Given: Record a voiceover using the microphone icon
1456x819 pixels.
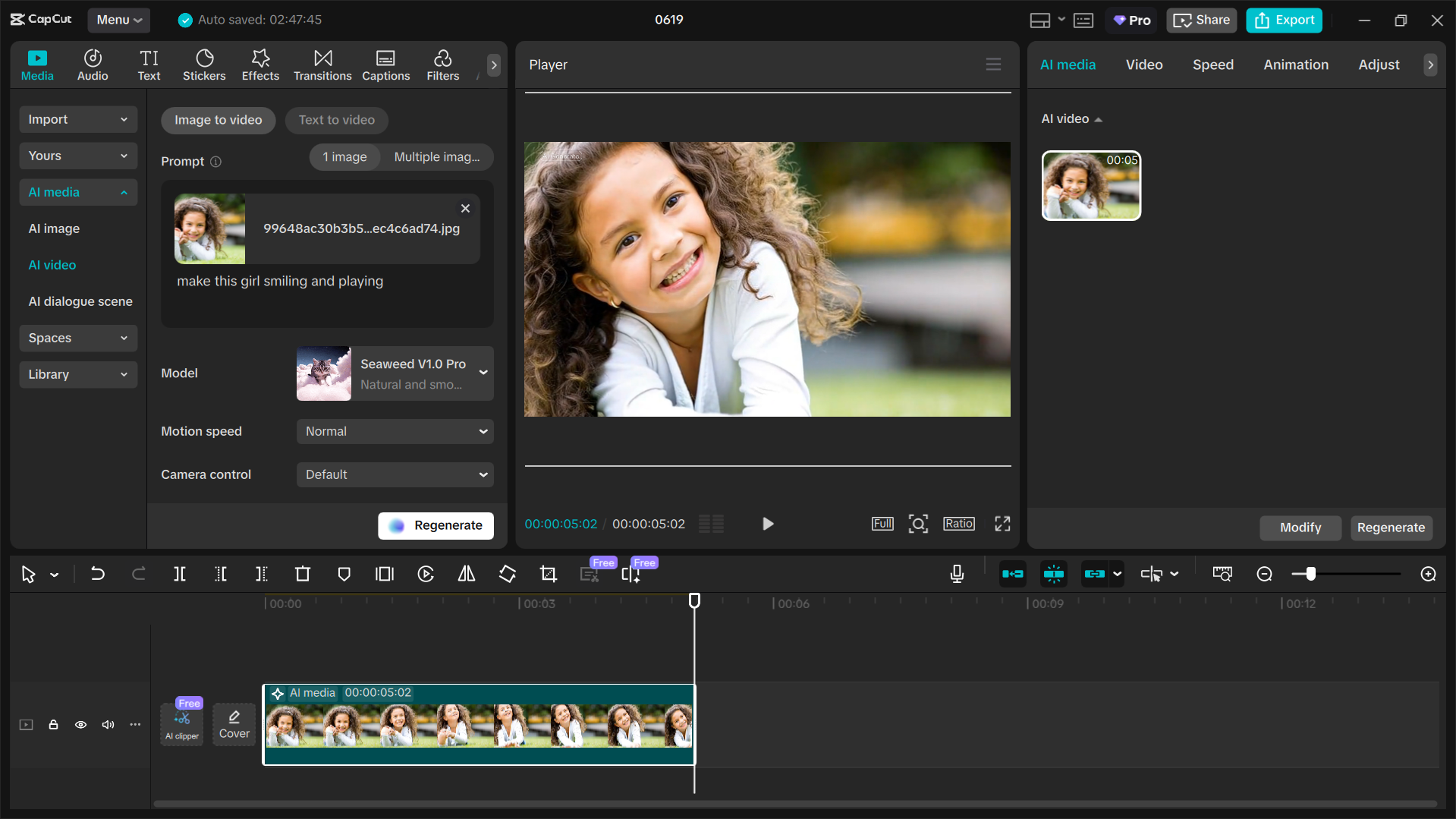Looking at the screenshot, I should pos(957,574).
